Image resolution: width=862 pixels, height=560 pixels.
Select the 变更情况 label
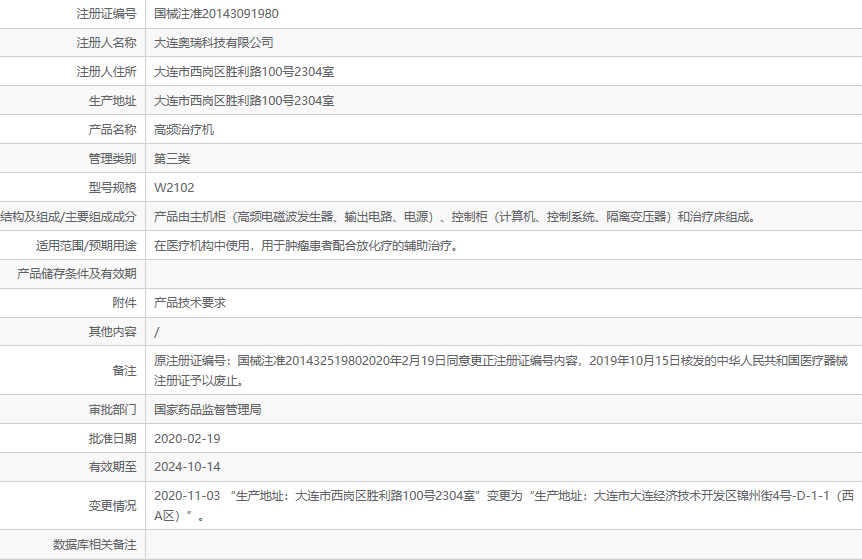point(112,506)
